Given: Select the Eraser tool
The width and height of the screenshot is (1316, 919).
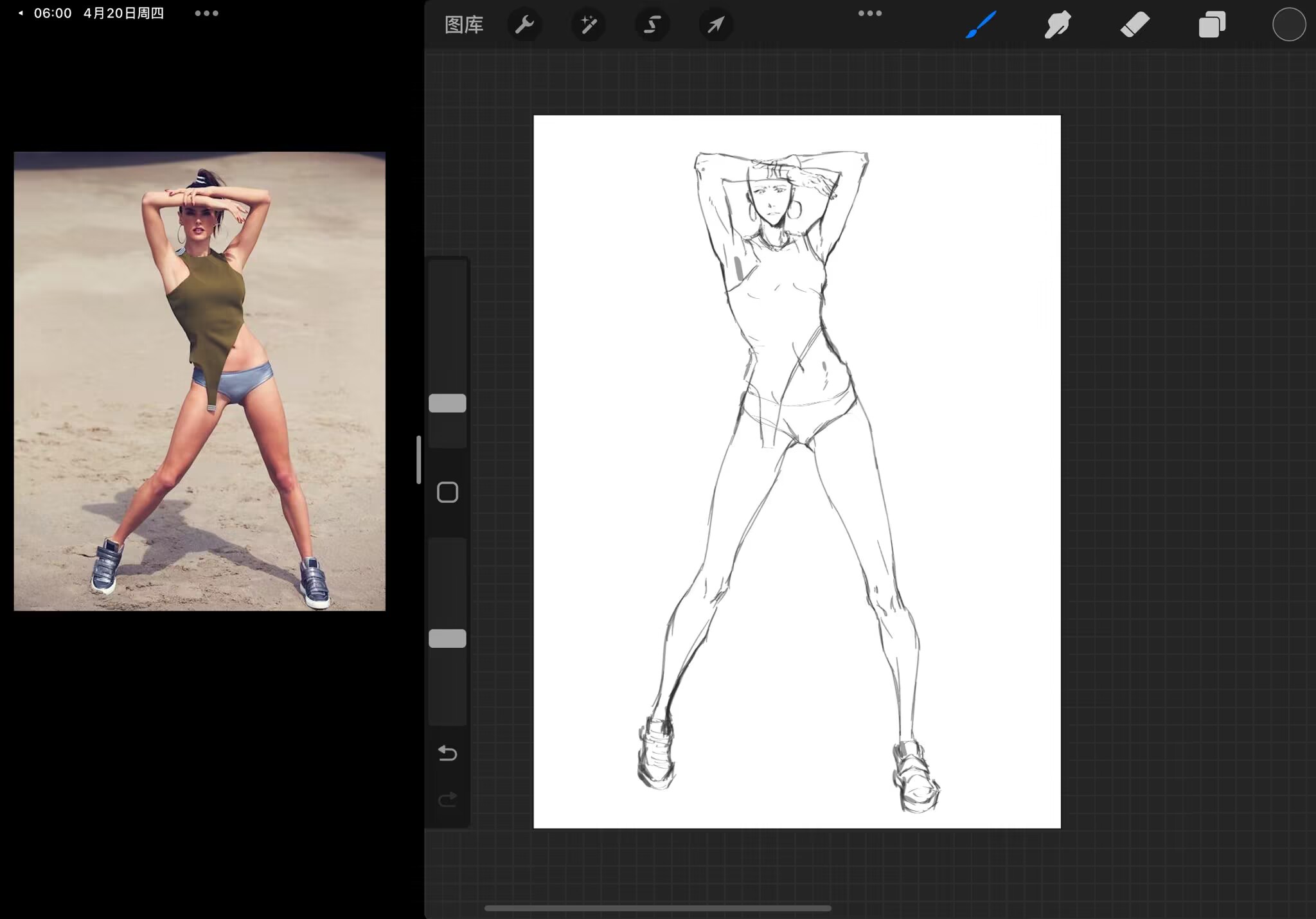Looking at the screenshot, I should pos(1135,25).
